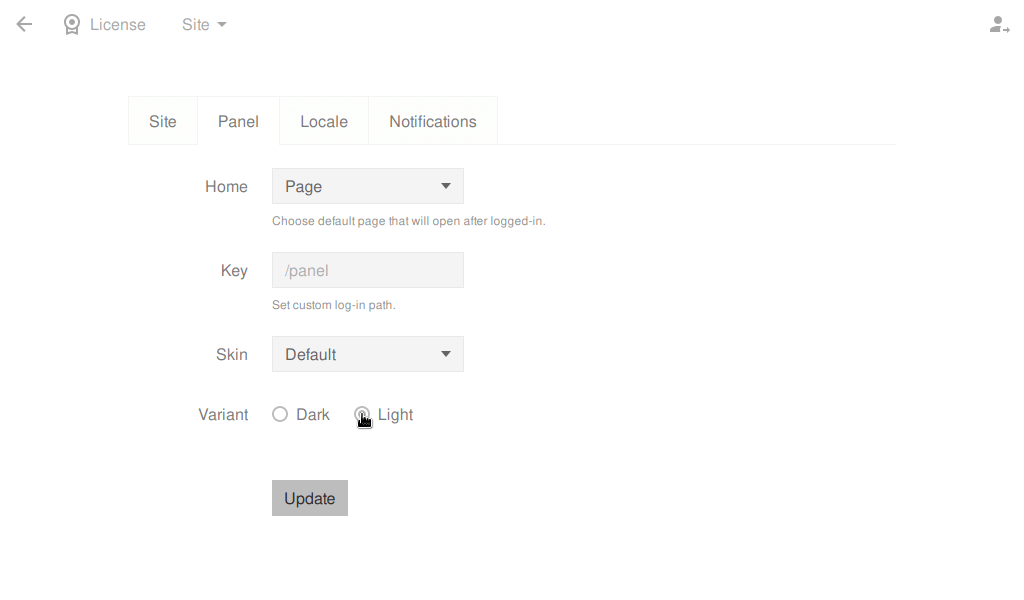The width and height of the screenshot is (1024, 600).
Task: Click the License badge icon
Action: (72, 25)
